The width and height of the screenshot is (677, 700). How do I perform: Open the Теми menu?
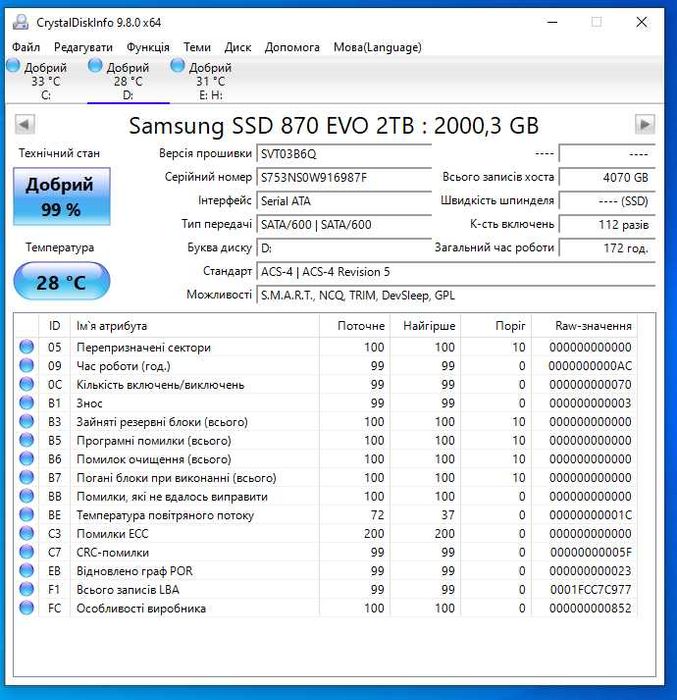click(x=197, y=47)
